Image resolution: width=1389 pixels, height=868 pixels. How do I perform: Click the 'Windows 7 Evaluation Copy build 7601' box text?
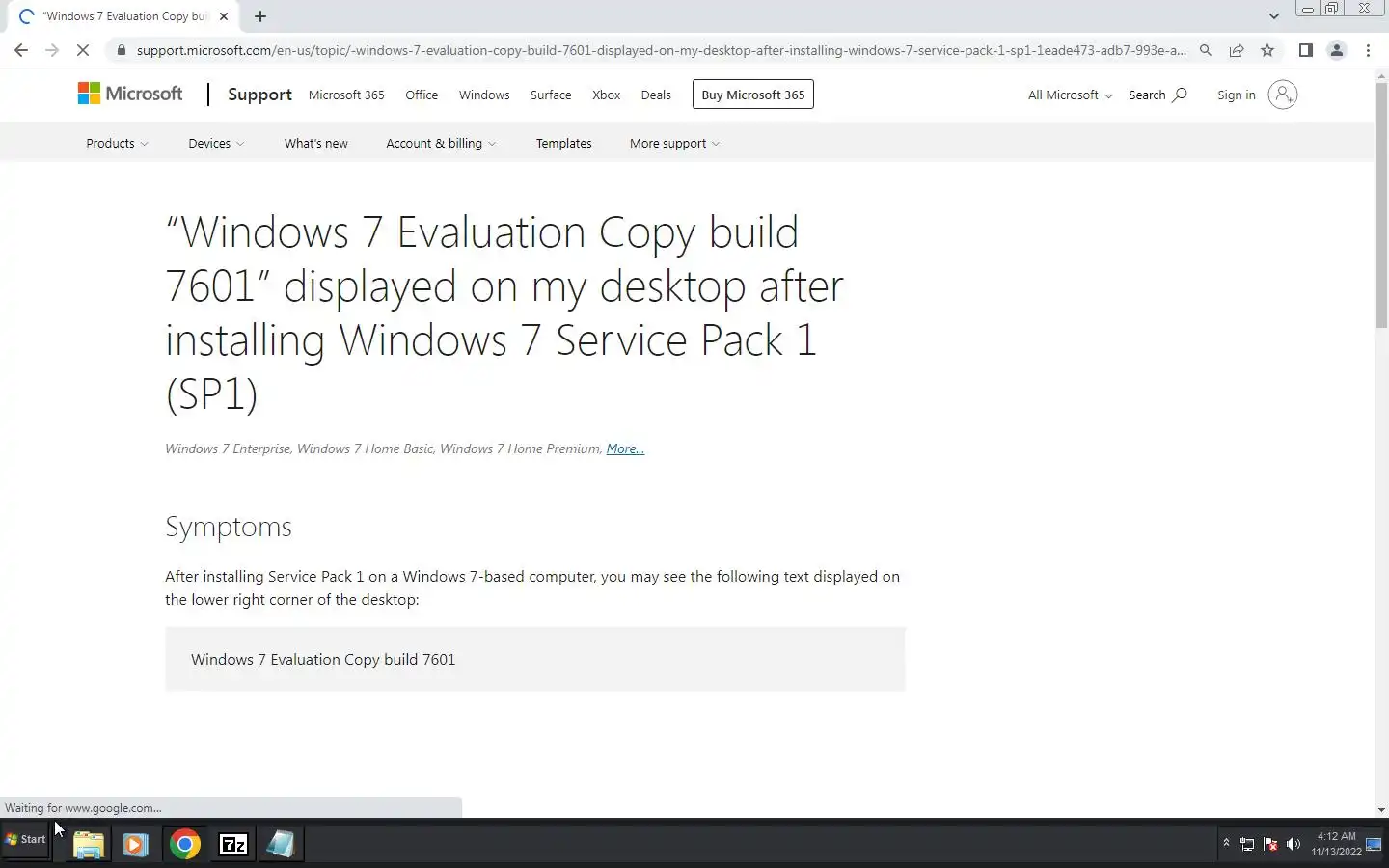tap(323, 660)
